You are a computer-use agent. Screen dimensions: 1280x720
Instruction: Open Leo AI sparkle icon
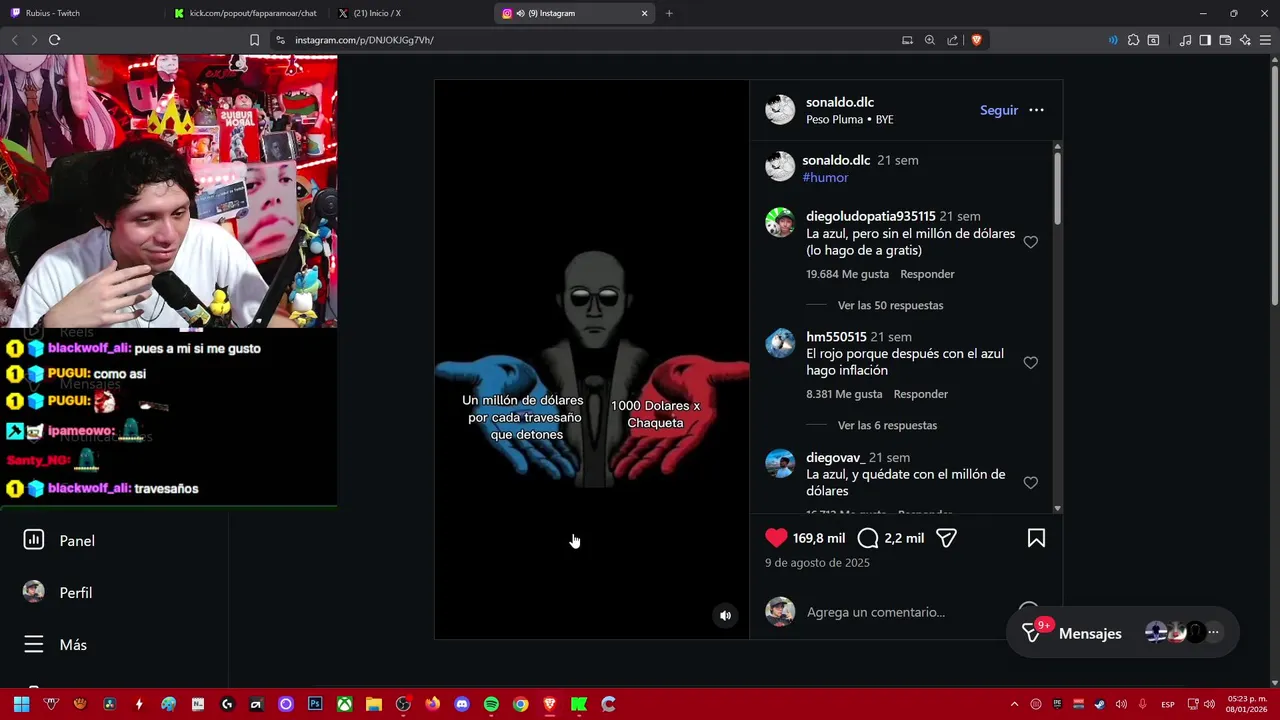[x=1245, y=40]
